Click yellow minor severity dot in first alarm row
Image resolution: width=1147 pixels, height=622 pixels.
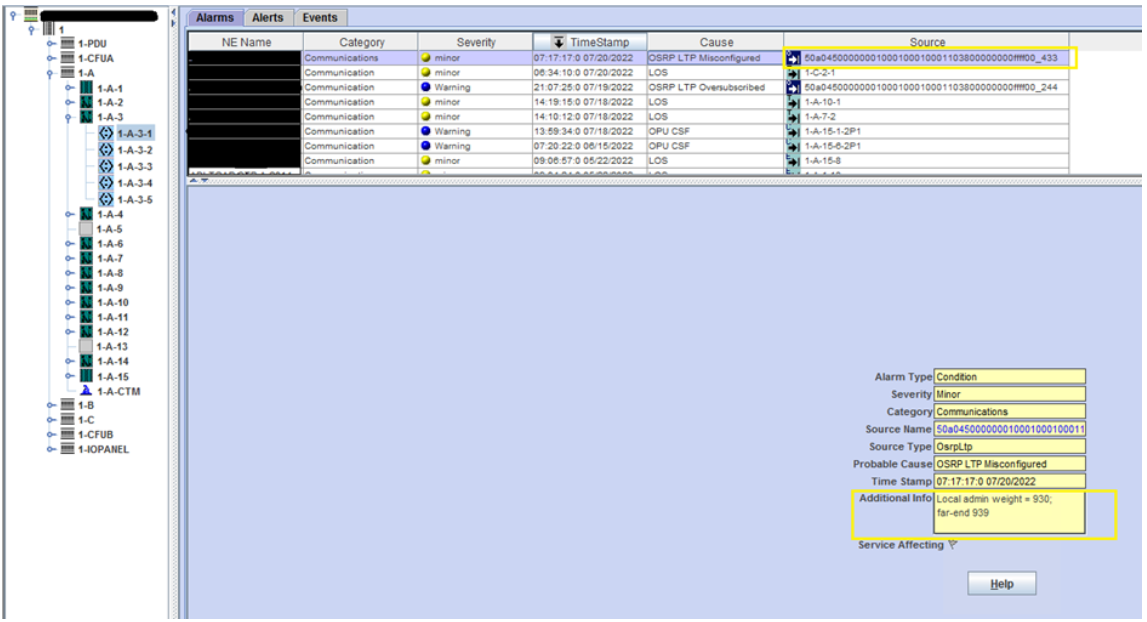pyautogui.click(x=426, y=58)
